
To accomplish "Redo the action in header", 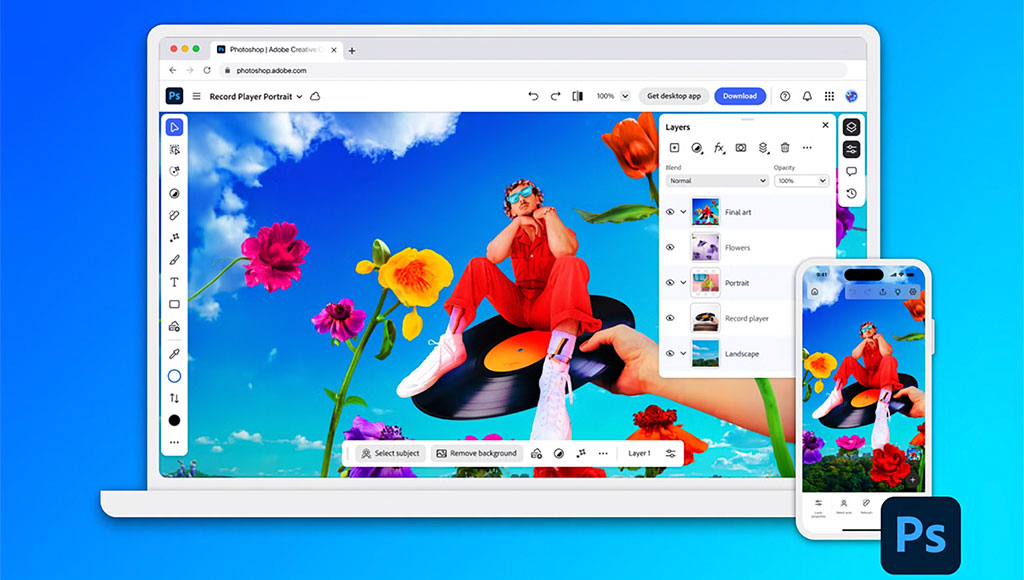I will (555, 96).
